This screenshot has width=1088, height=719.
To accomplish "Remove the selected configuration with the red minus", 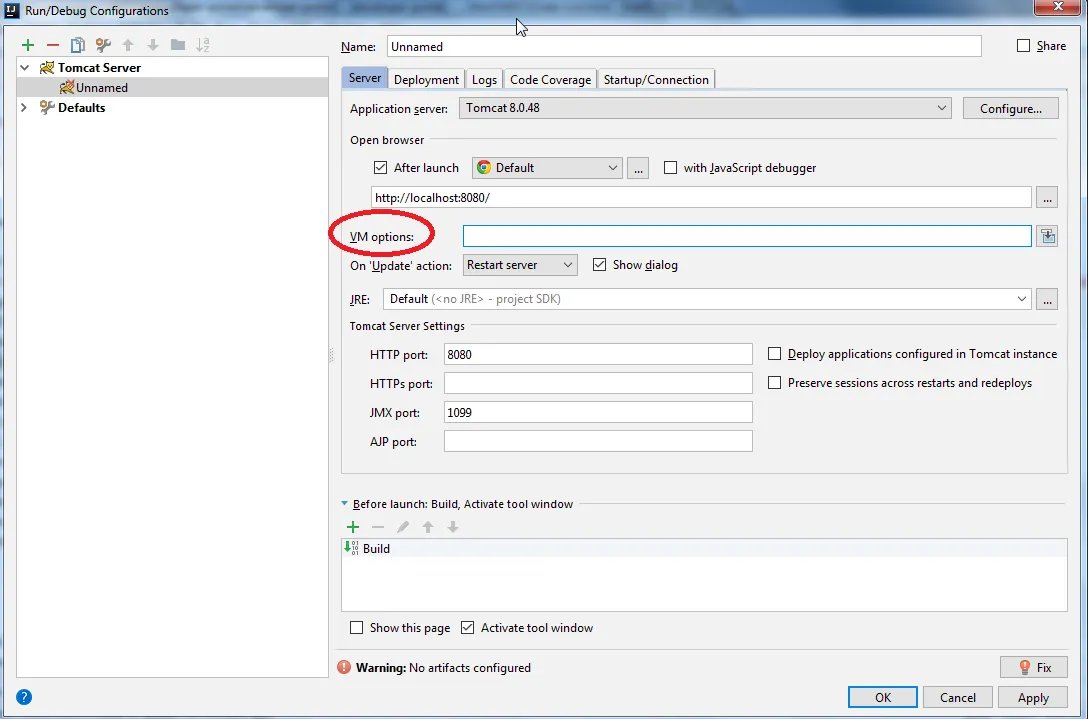I will (x=53, y=45).
